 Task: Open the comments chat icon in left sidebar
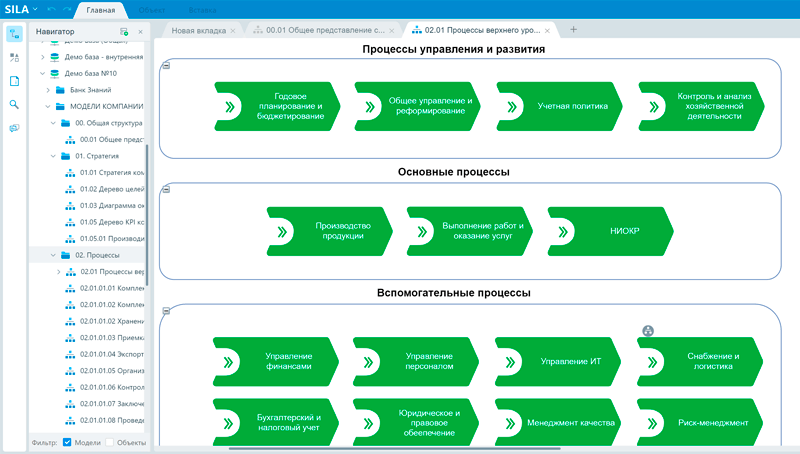tap(14, 128)
